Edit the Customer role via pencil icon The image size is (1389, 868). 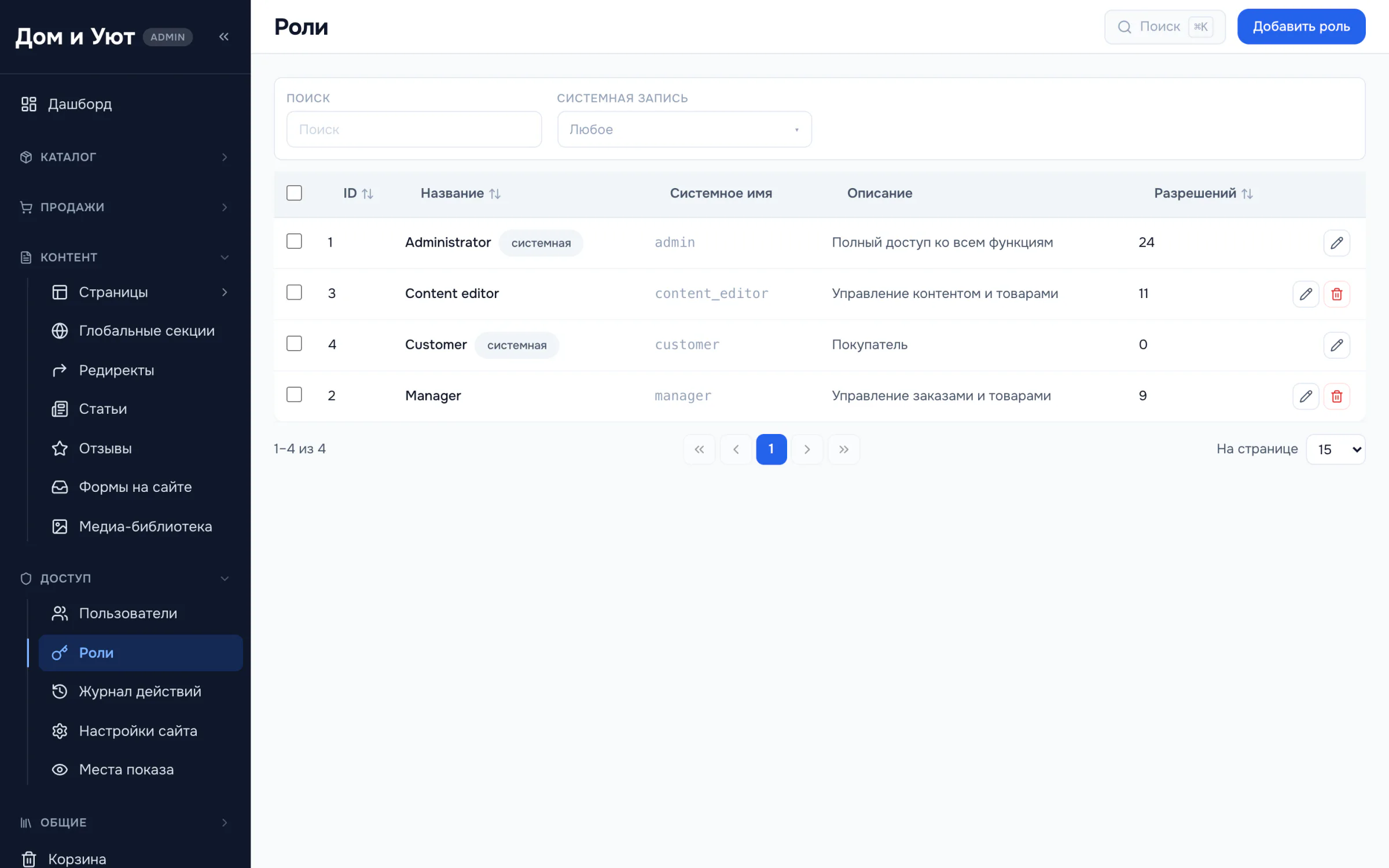1336,345
